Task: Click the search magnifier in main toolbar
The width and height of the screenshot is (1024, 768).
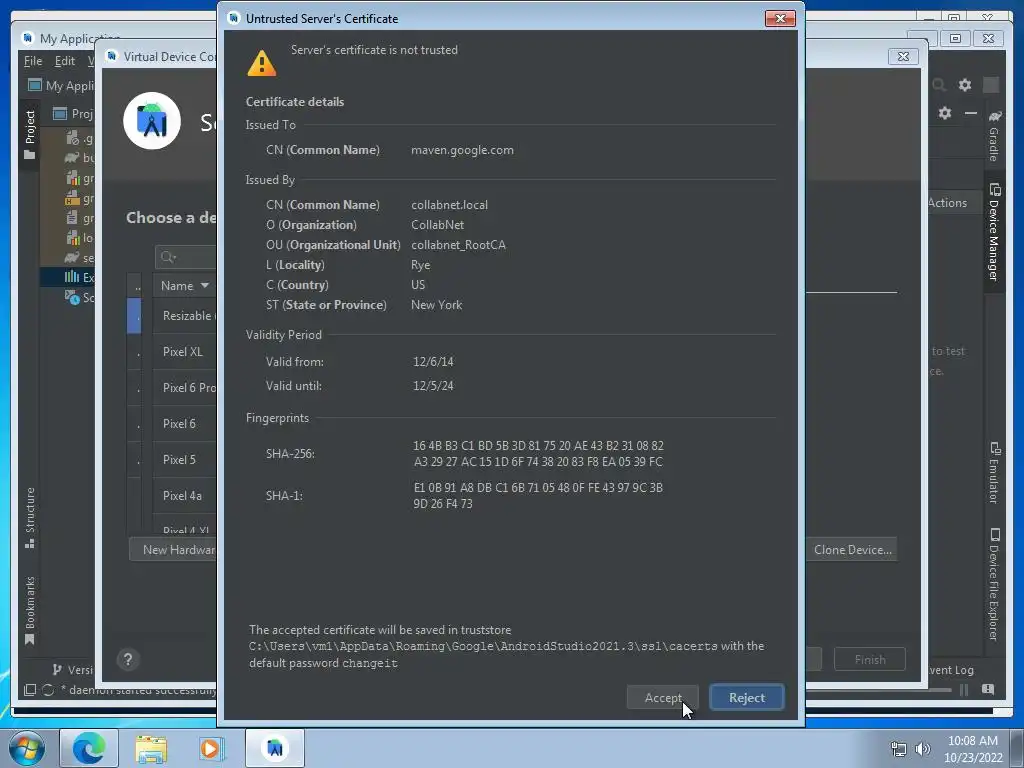Action: point(939,85)
